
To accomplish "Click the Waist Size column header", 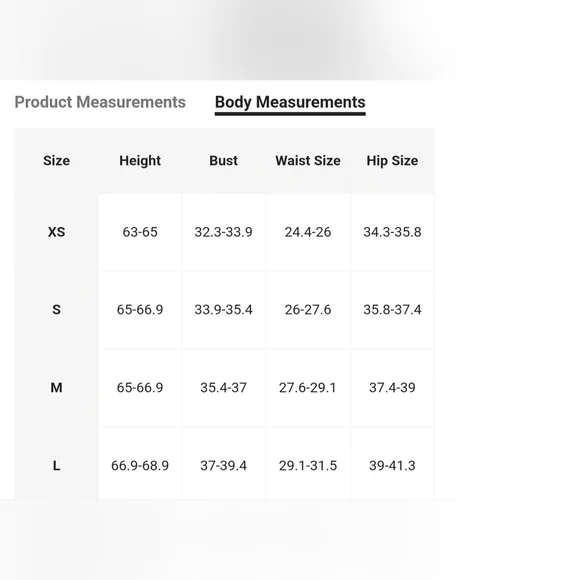I will click(308, 161).
